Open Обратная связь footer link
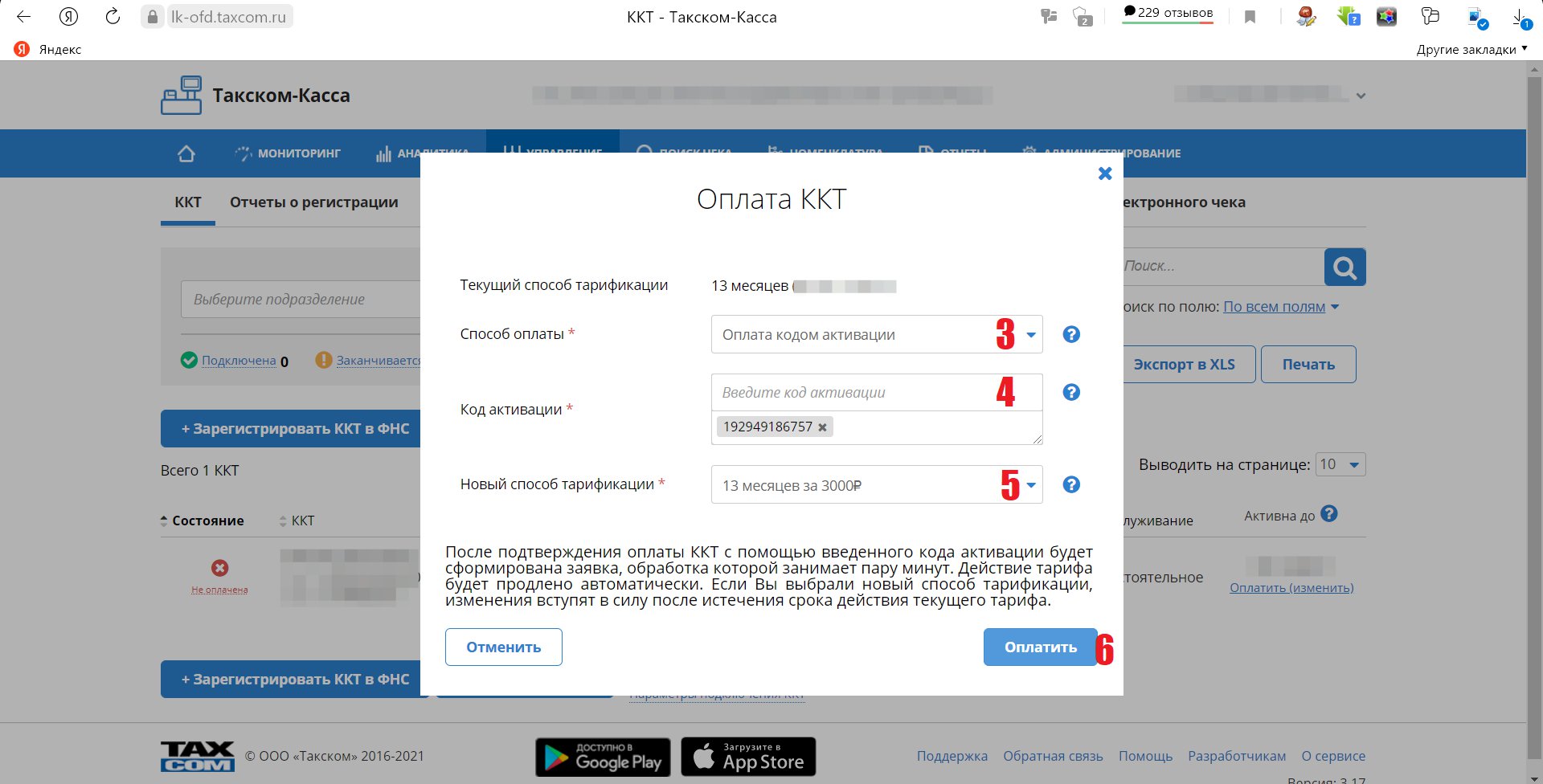The width and height of the screenshot is (1543, 784). (1053, 756)
